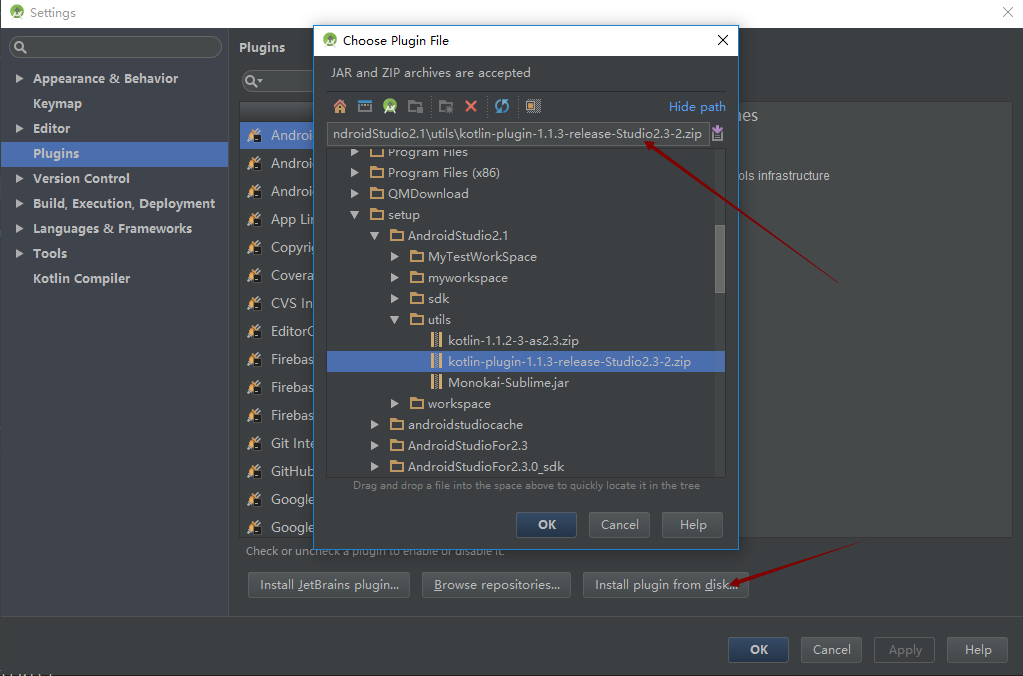
Task: Click Hide path link
Action: pyautogui.click(x=697, y=106)
